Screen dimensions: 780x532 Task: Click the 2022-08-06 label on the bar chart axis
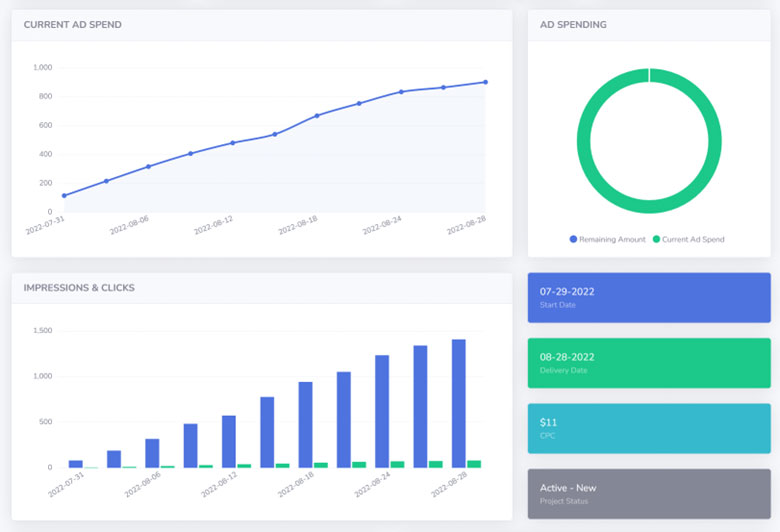[141, 485]
